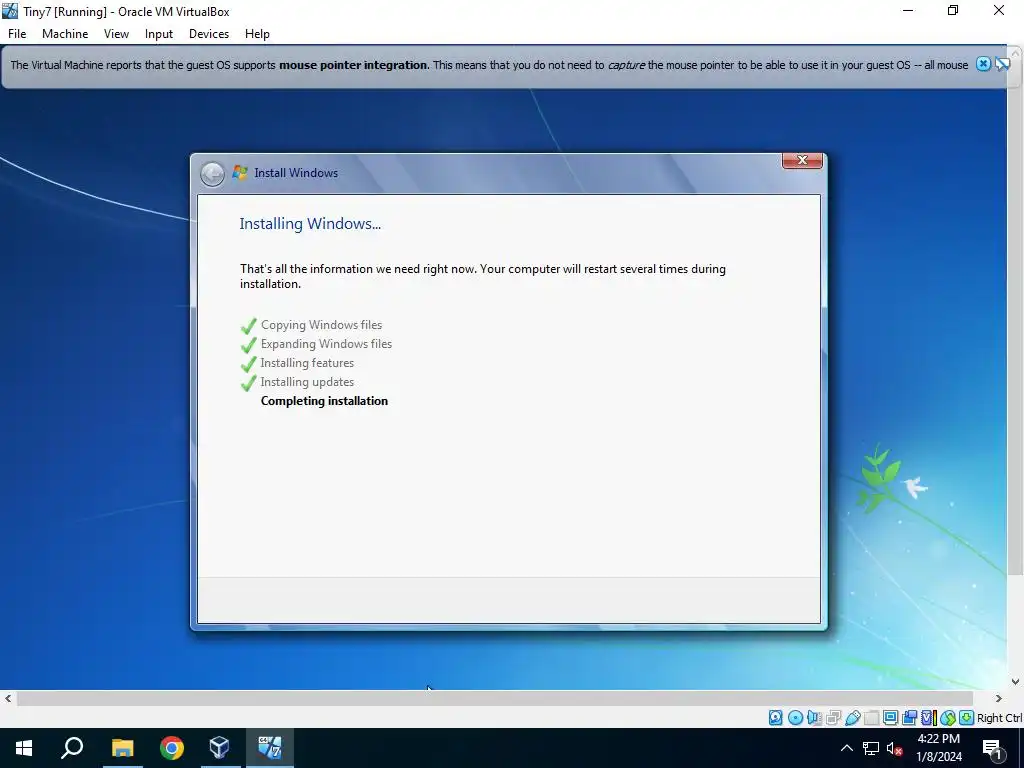Viewport: 1024px width, 768px height.
Task: Close the VirtualBox VM window
Action: click(999, 10)
